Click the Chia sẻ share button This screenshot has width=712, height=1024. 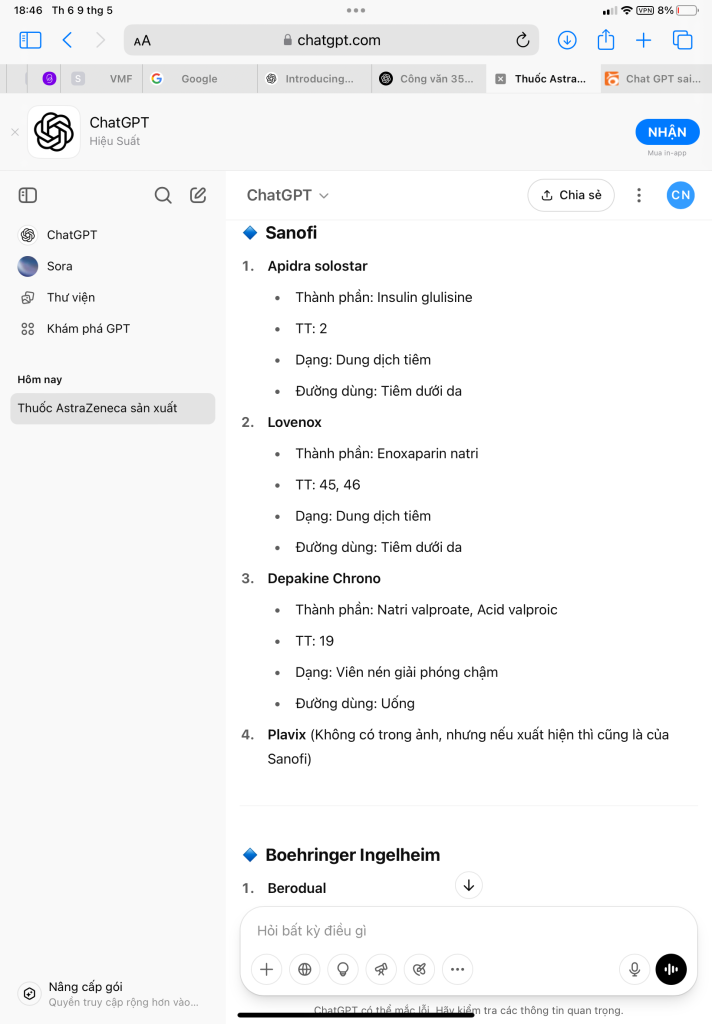click(x=571, y=195)
